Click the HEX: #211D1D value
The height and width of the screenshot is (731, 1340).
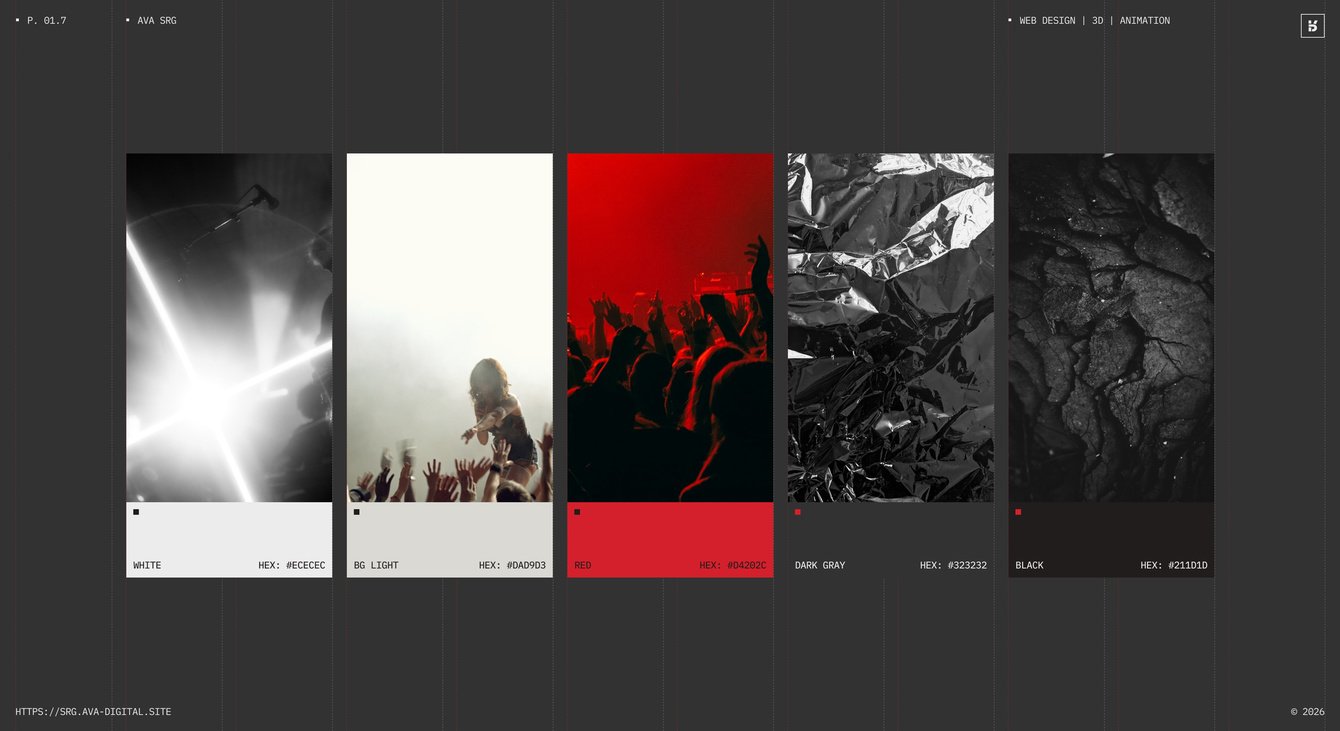point(1174,566)
